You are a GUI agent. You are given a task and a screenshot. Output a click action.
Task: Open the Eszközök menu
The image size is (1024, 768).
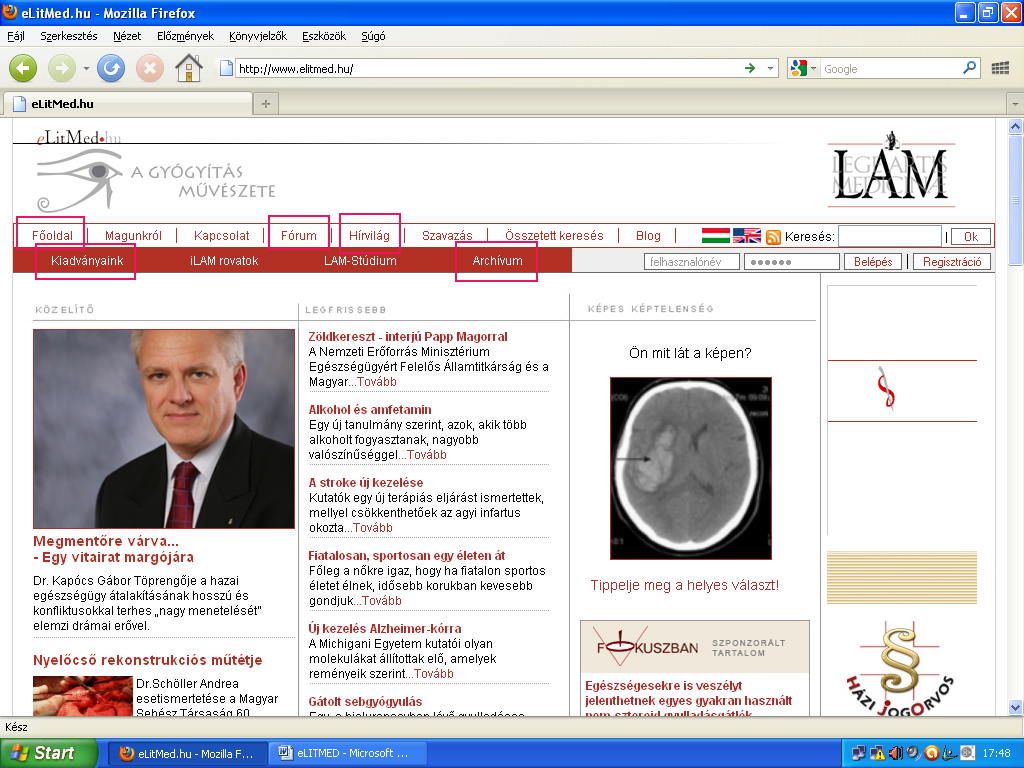coord(324,36)
